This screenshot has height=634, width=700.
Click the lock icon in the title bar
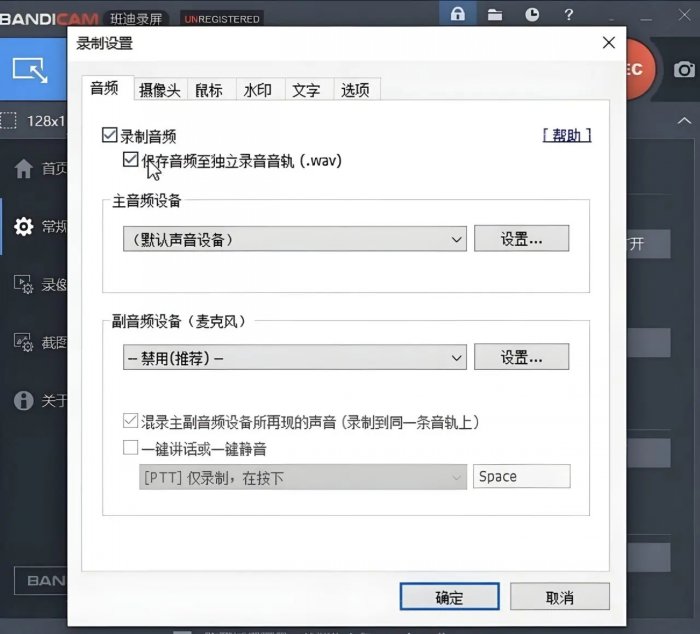[x=458, y=14]
